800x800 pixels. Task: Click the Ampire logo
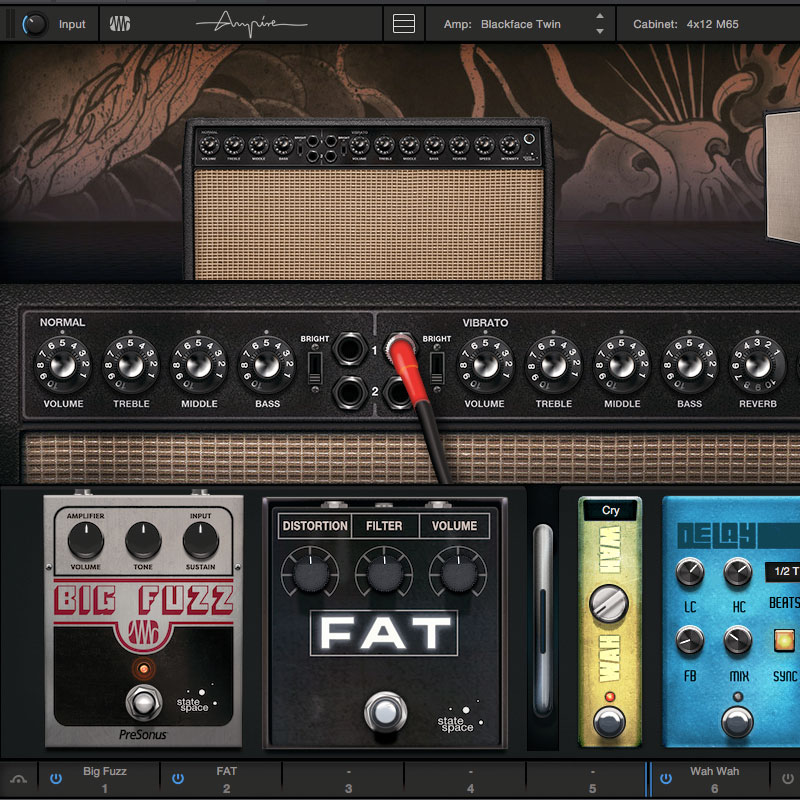pyautogui.click(x=251, y=23)
